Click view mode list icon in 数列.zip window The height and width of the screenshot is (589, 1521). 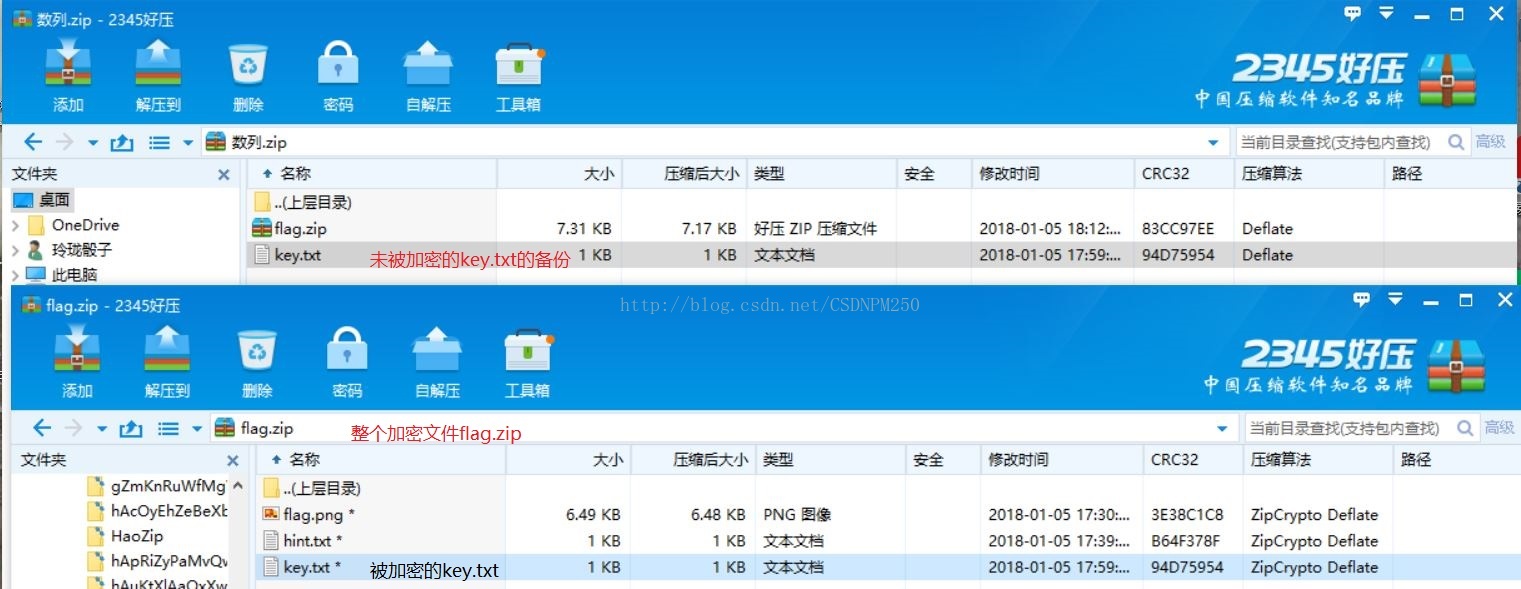pyautogui.click(x=160, y=143)
